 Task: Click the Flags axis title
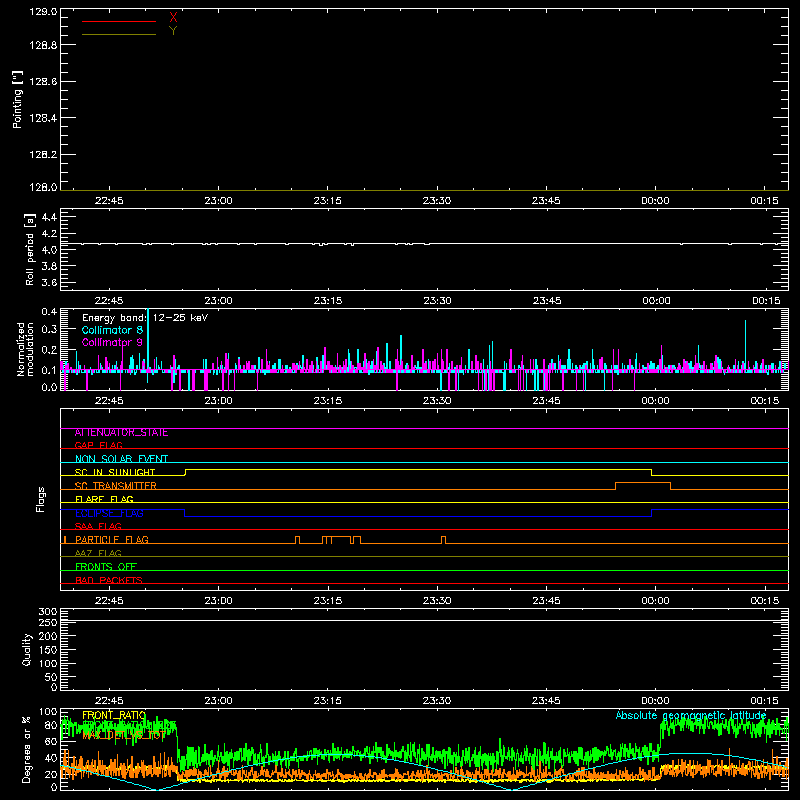click(x=41, y=499)
